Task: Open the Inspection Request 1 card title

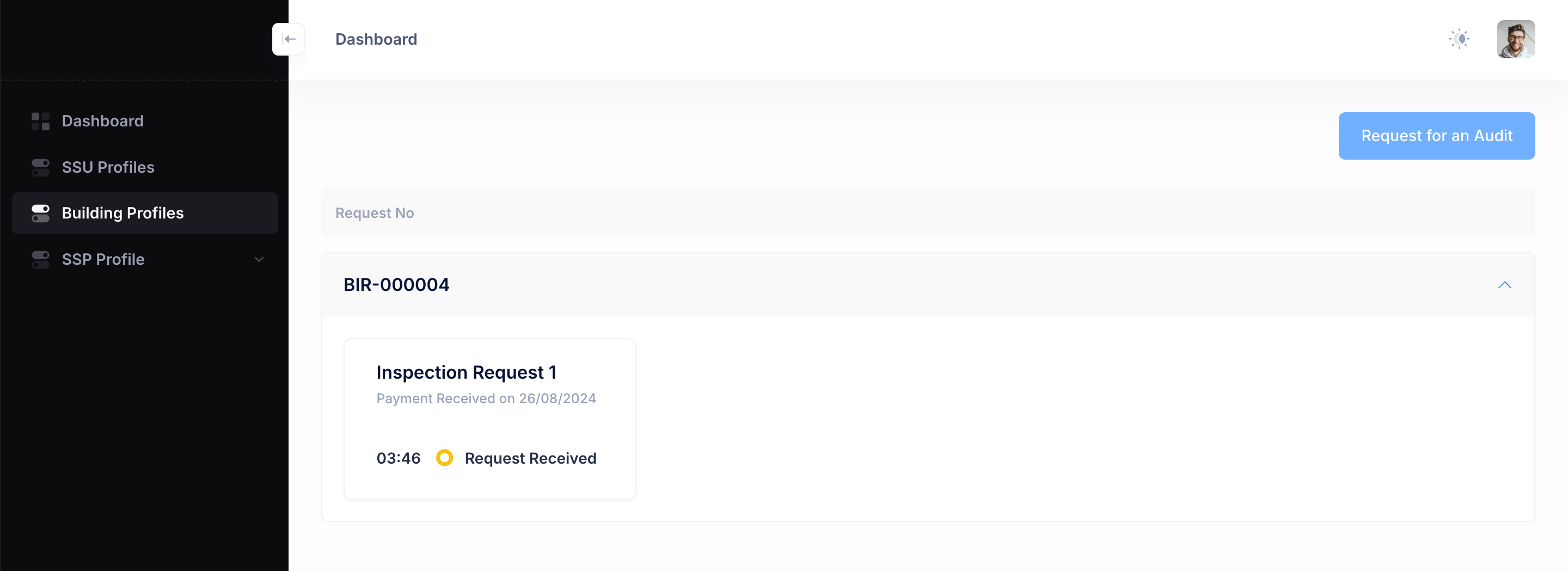Action: (465, 372)
